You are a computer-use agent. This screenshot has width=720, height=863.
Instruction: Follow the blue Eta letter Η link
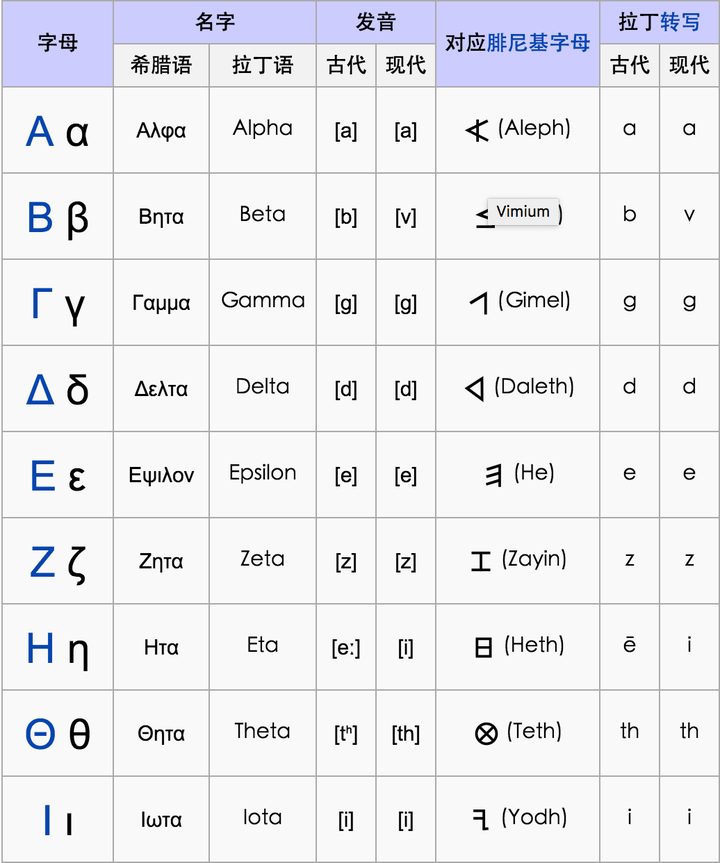(x=41, y=648)
